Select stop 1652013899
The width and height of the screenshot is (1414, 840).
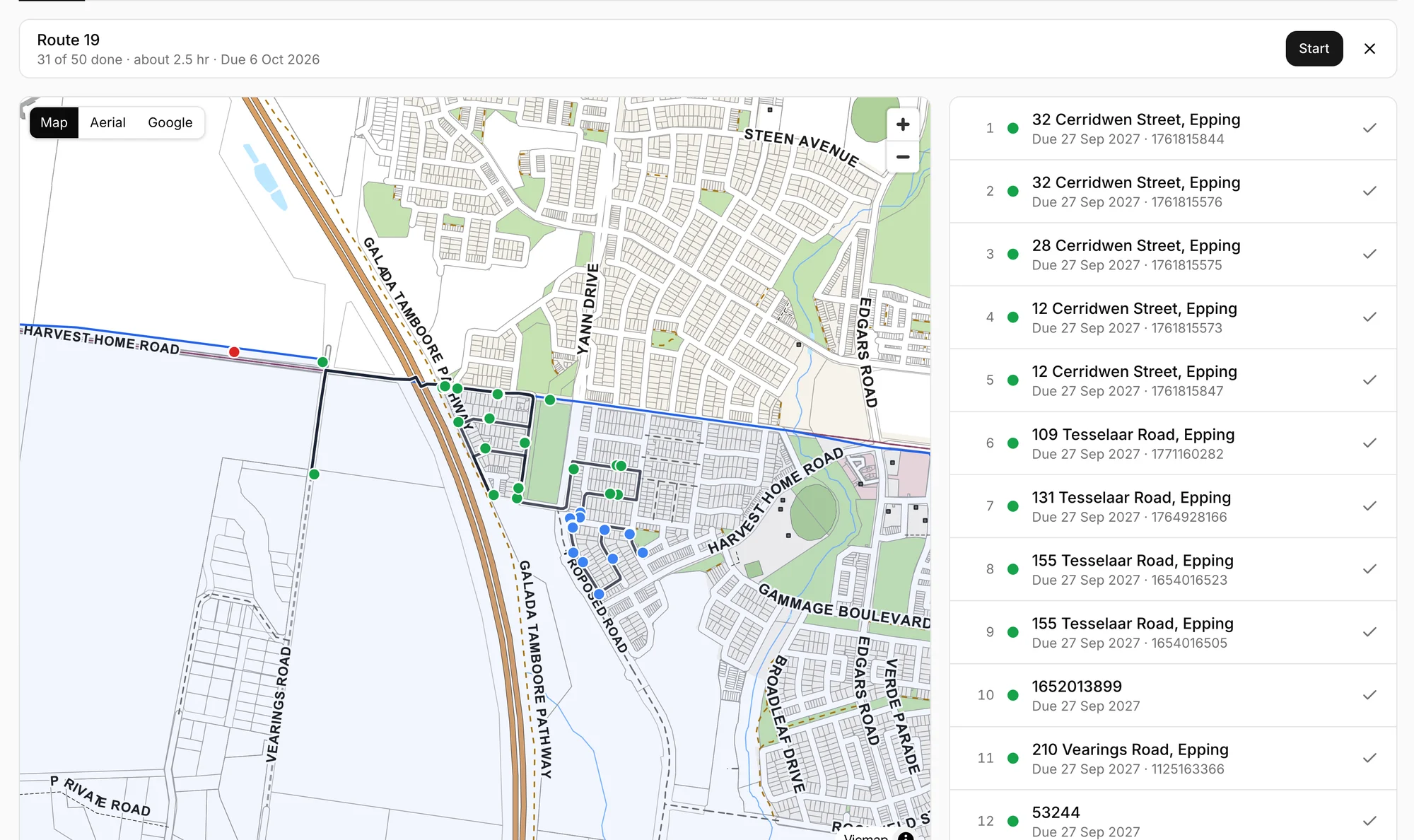coord(1173,695)
